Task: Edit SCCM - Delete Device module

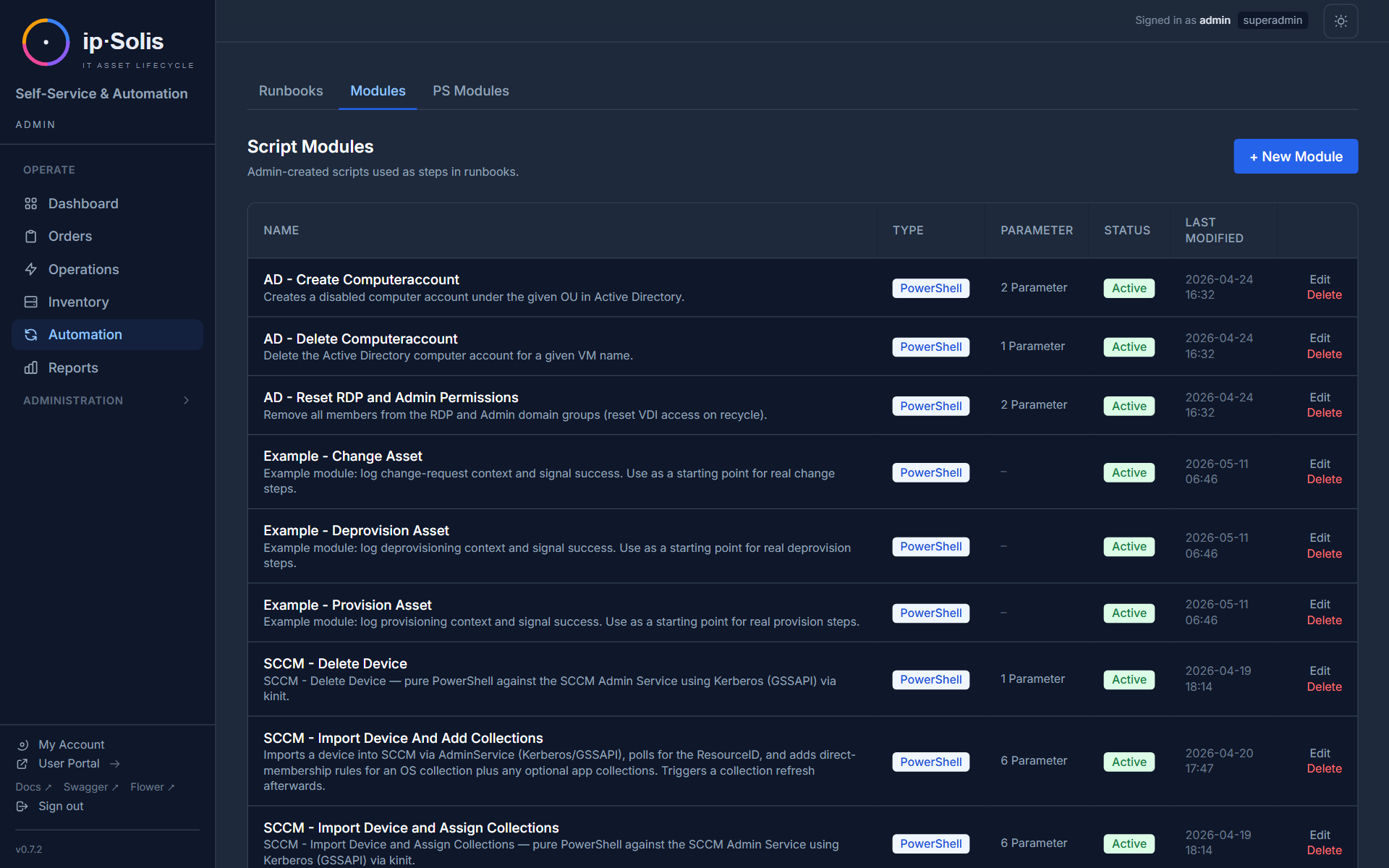Action: (x=1320, y=671)
